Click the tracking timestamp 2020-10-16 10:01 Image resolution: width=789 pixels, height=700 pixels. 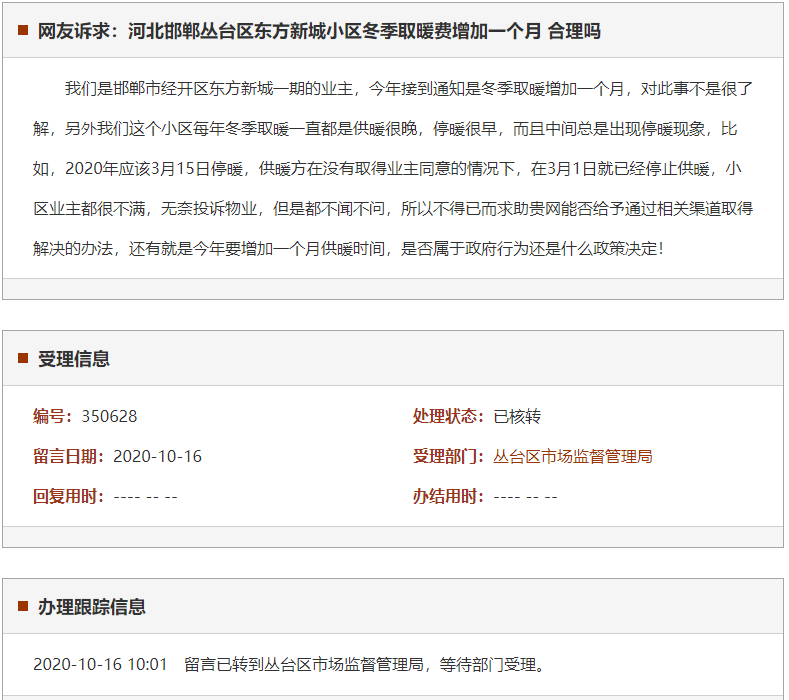[x=100, y=664]
